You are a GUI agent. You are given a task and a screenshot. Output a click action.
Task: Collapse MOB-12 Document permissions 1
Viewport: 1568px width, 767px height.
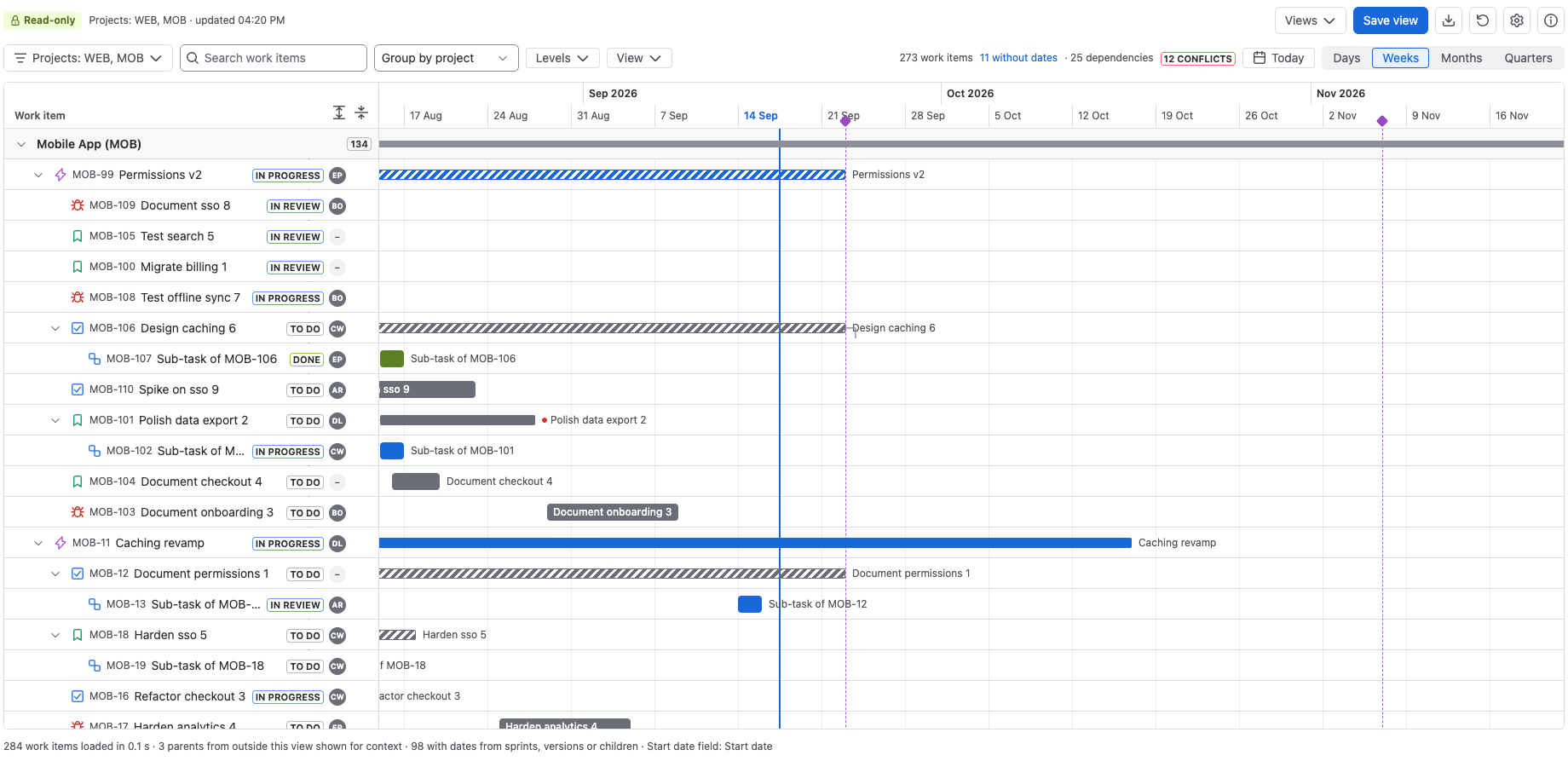click(55, 574)
